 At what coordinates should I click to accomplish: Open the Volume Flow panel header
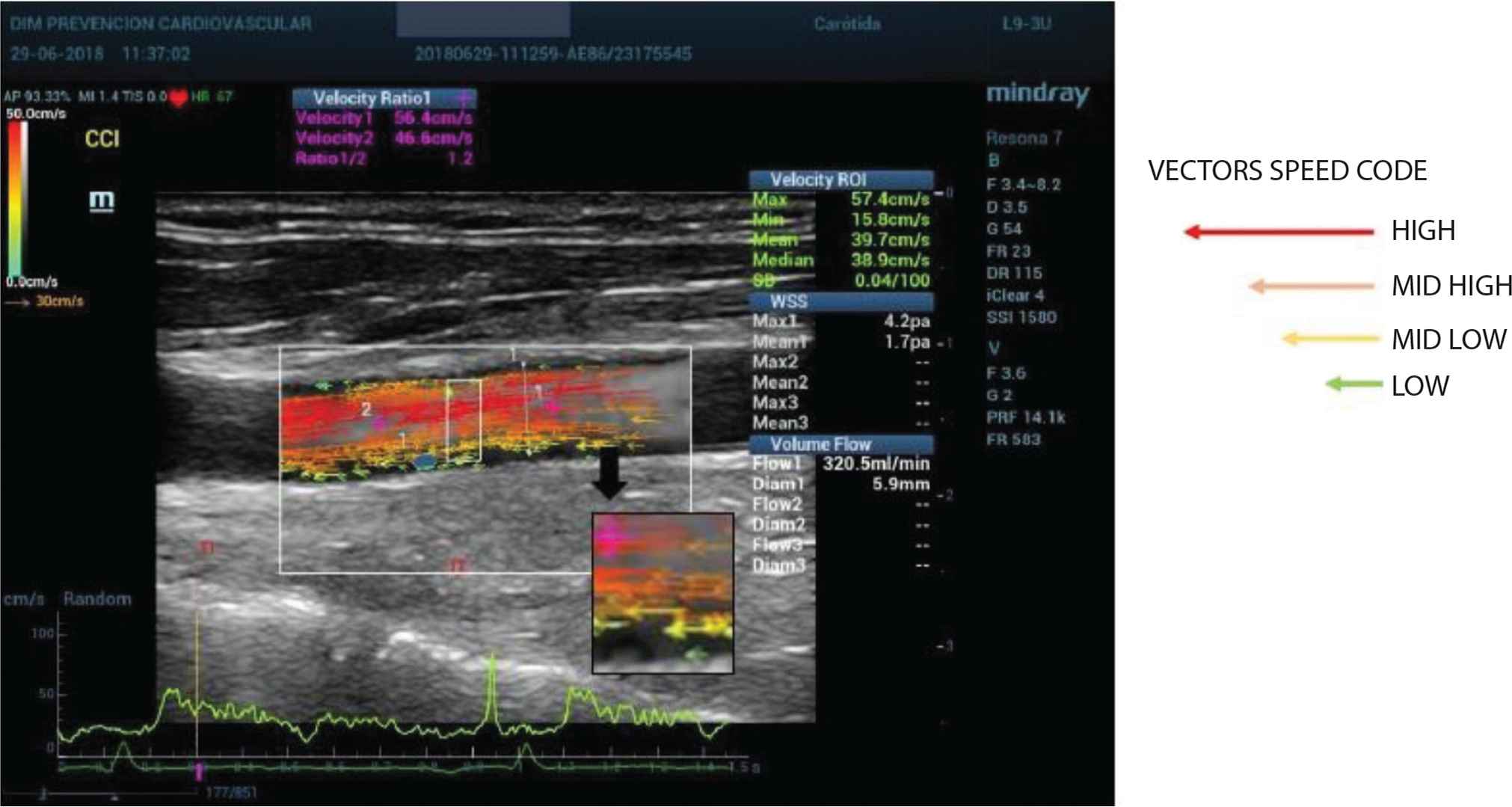pos(841,444)
